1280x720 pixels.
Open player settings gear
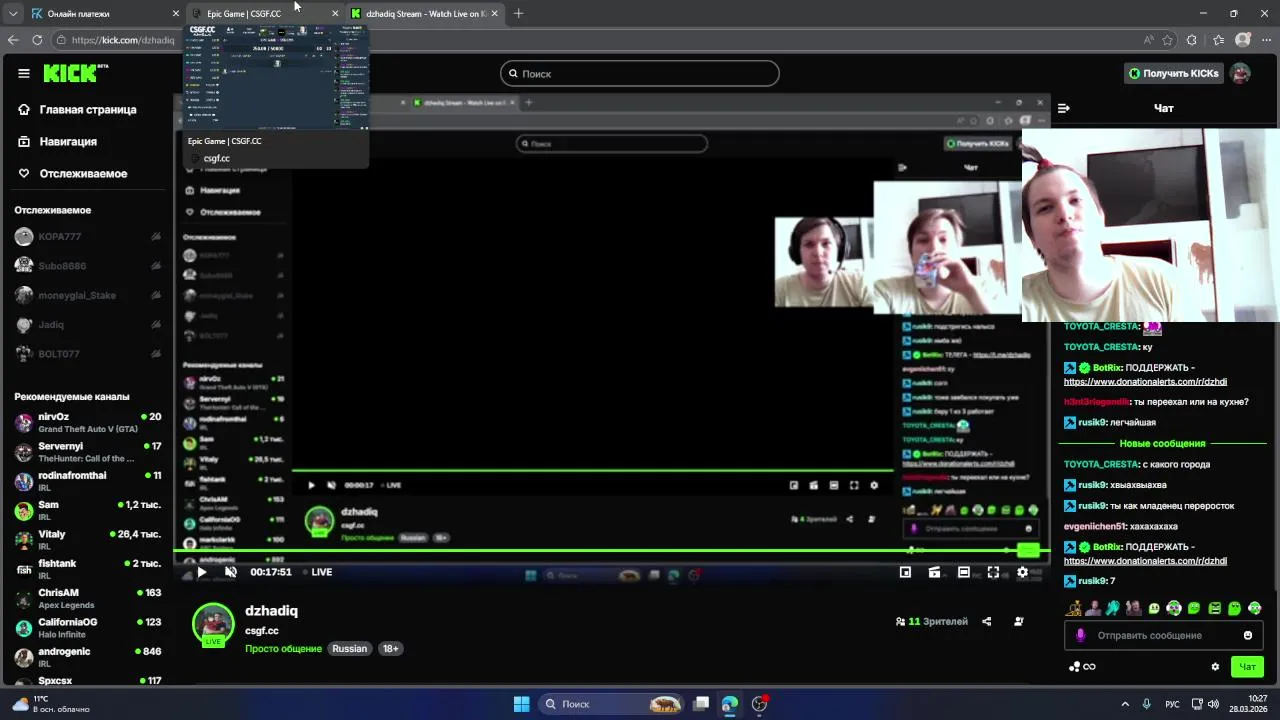click(x=1022, y=572)
